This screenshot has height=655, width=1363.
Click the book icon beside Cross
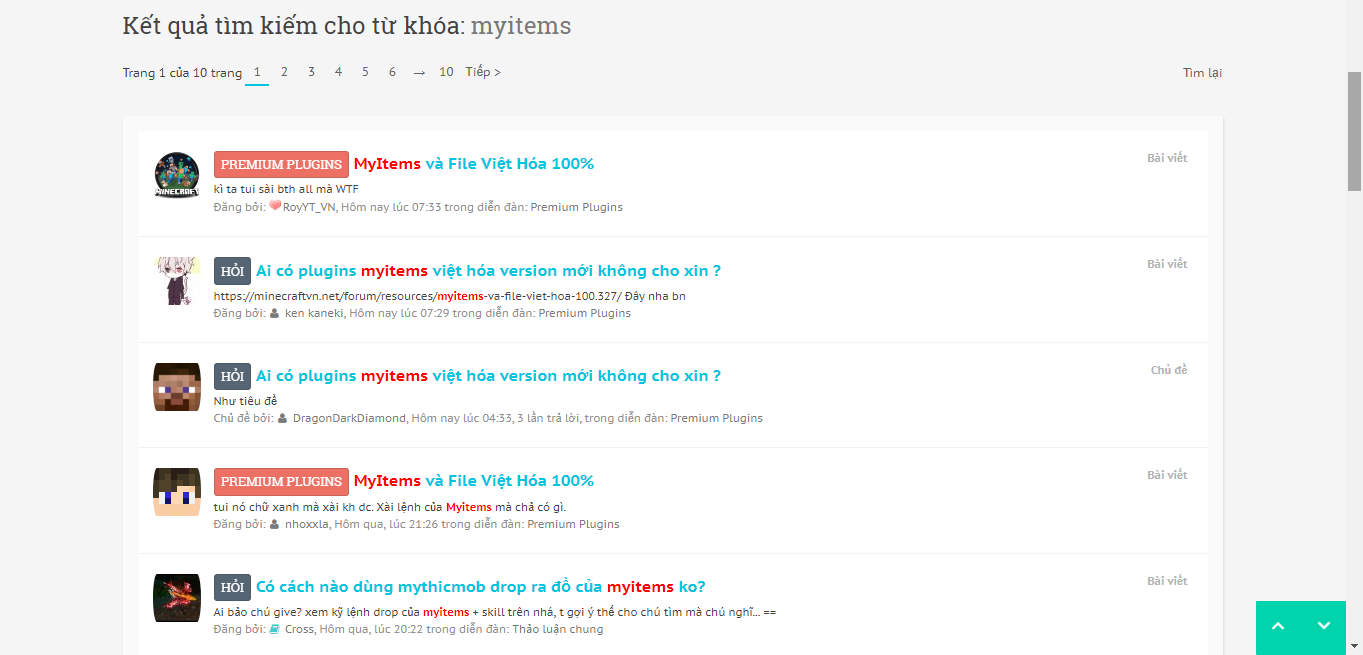click(x=274, y=628)
